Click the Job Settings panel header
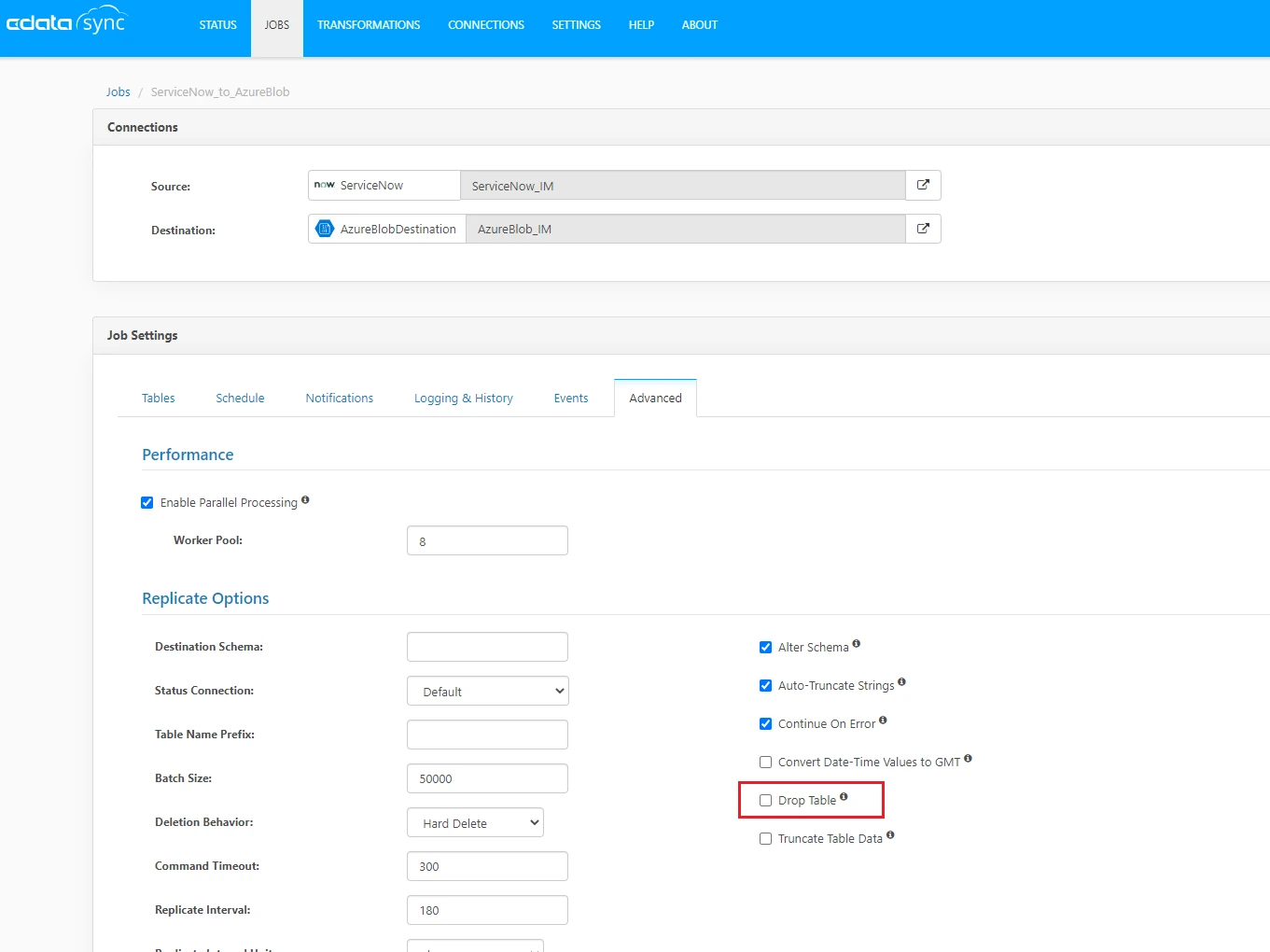Viewport: 1270px width, 952px height. tap(681, 336)
